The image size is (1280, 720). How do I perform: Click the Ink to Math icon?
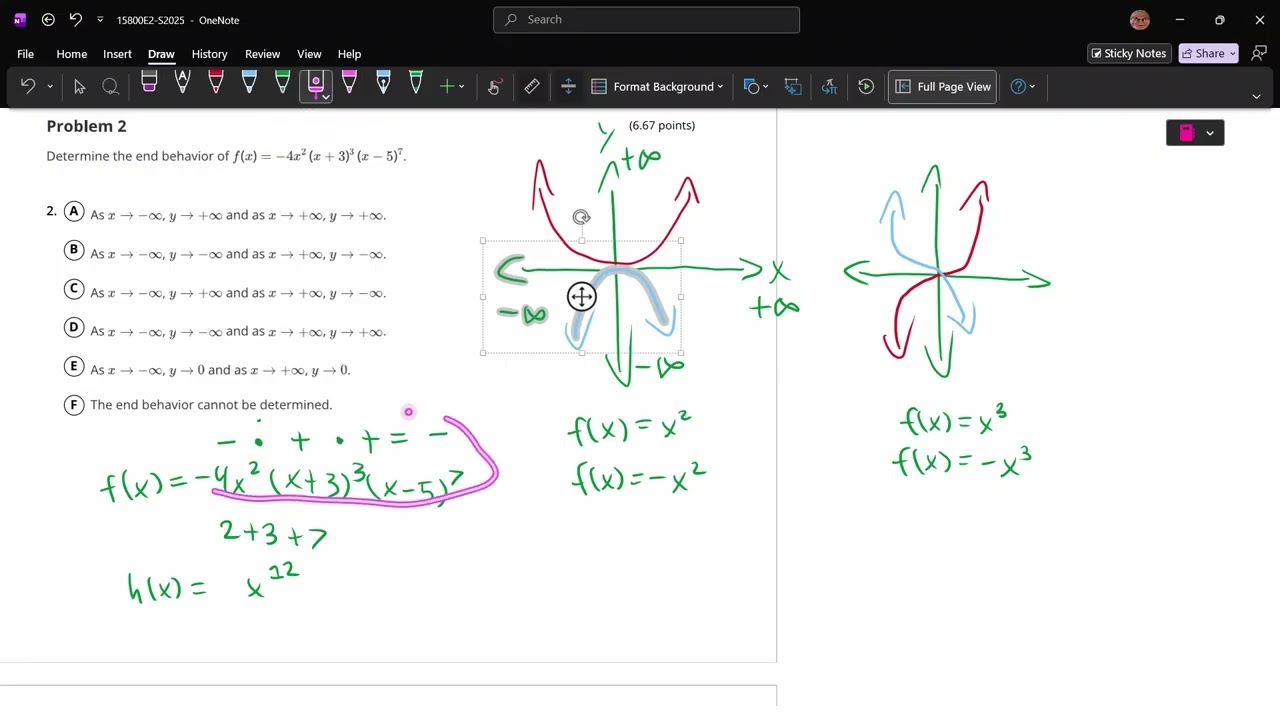pos(829,87)
